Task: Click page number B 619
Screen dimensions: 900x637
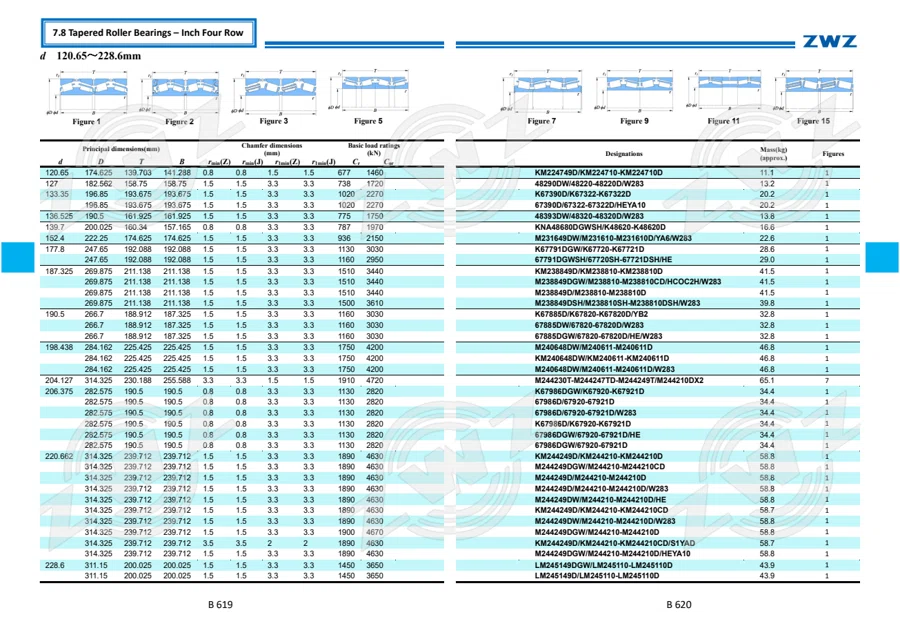Action: click(220, 604)
